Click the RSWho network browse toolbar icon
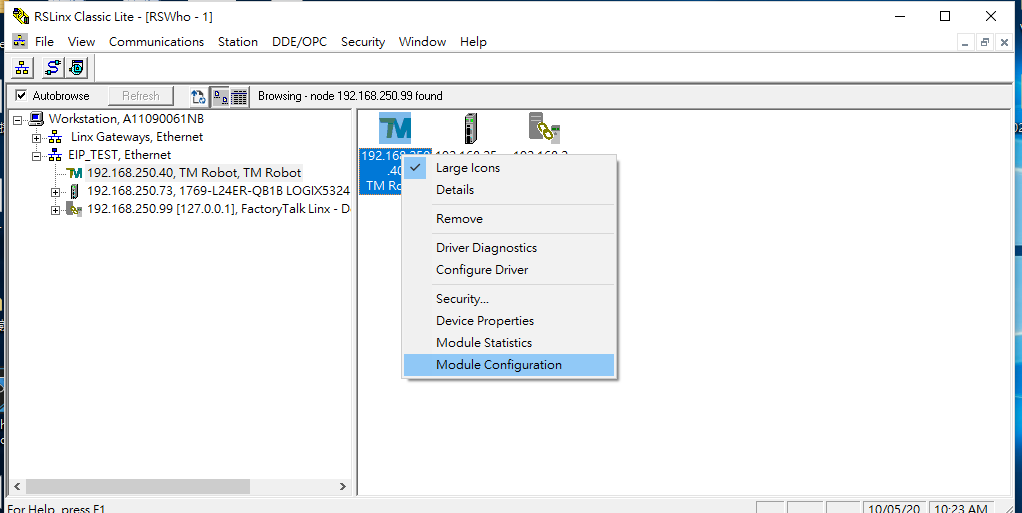Screen dimensions: 1022x513 click(22, 67)
